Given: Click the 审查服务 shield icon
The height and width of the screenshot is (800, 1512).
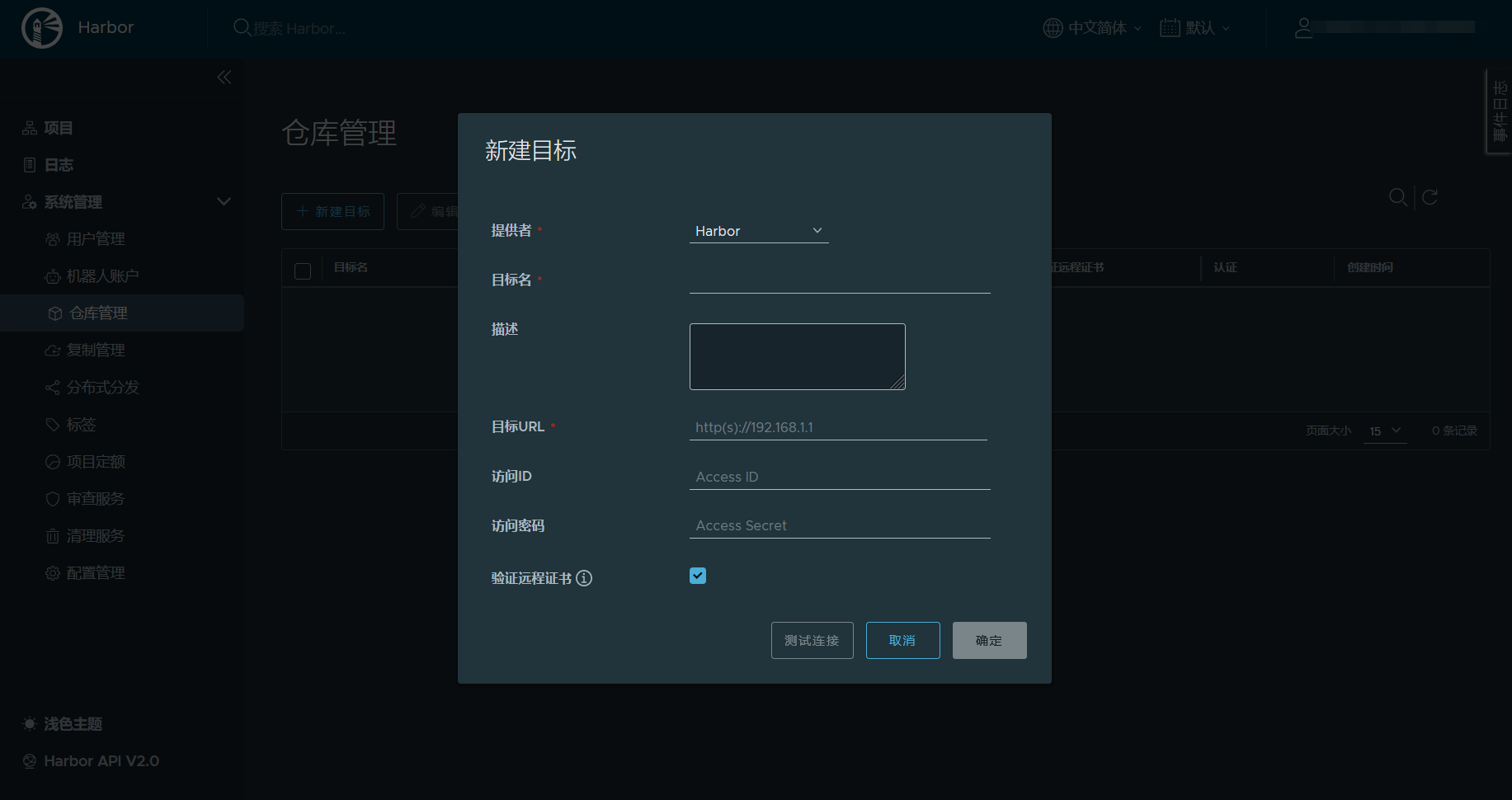Looking at the screenshot, I should pos(53,499).
